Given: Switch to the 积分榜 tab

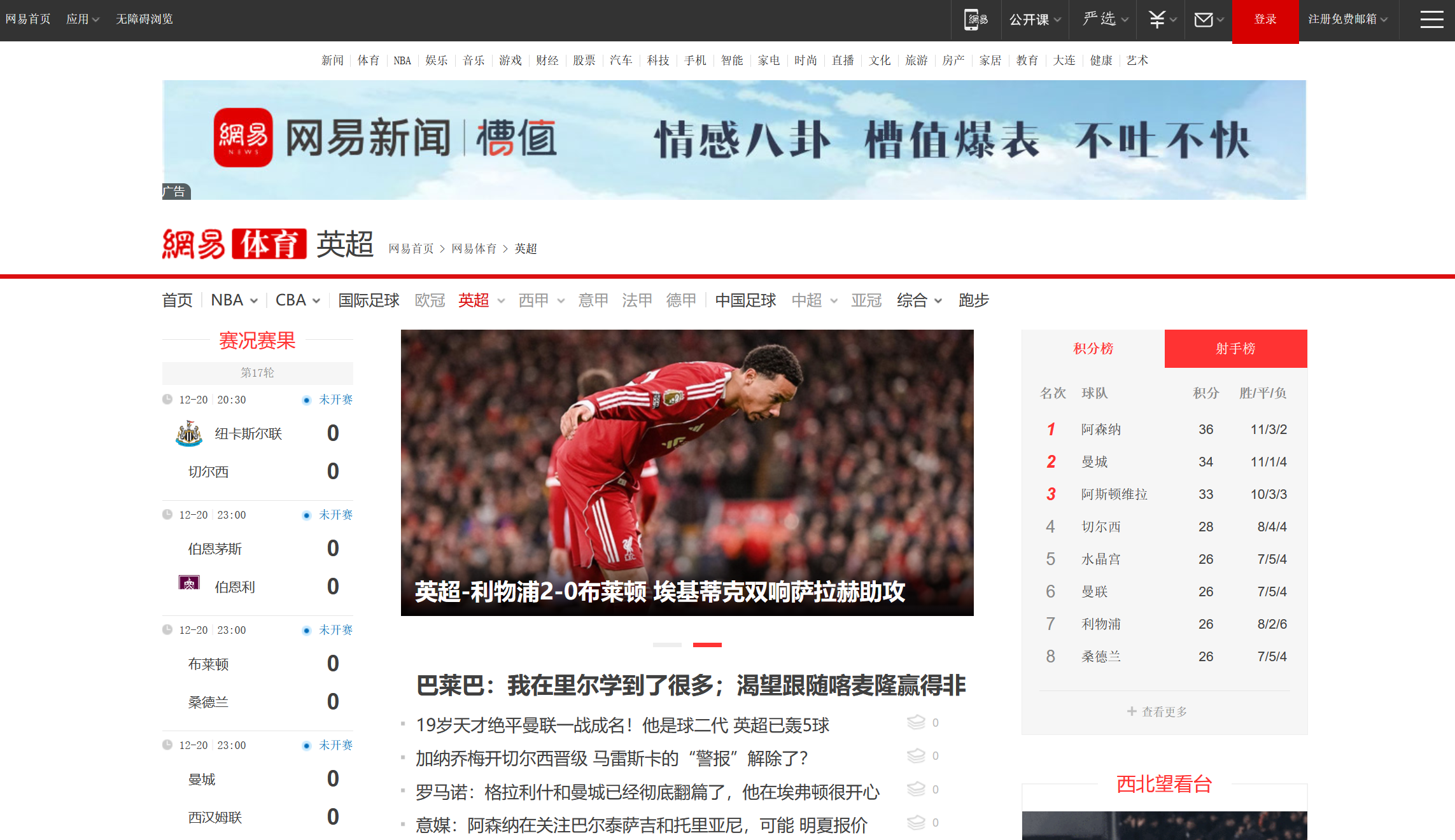Looking at the screenshot, I should coord(1093,349).
